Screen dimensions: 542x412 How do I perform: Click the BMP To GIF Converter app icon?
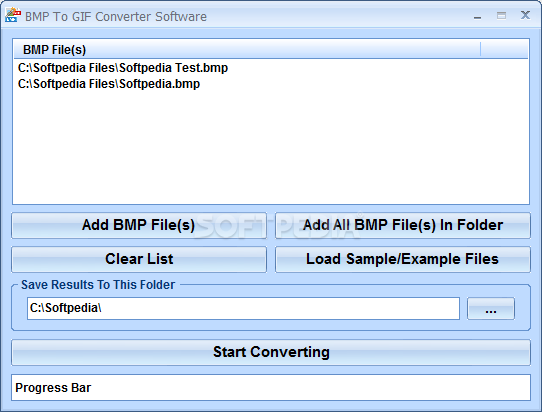pyautogui.click(x=13, y=15)
